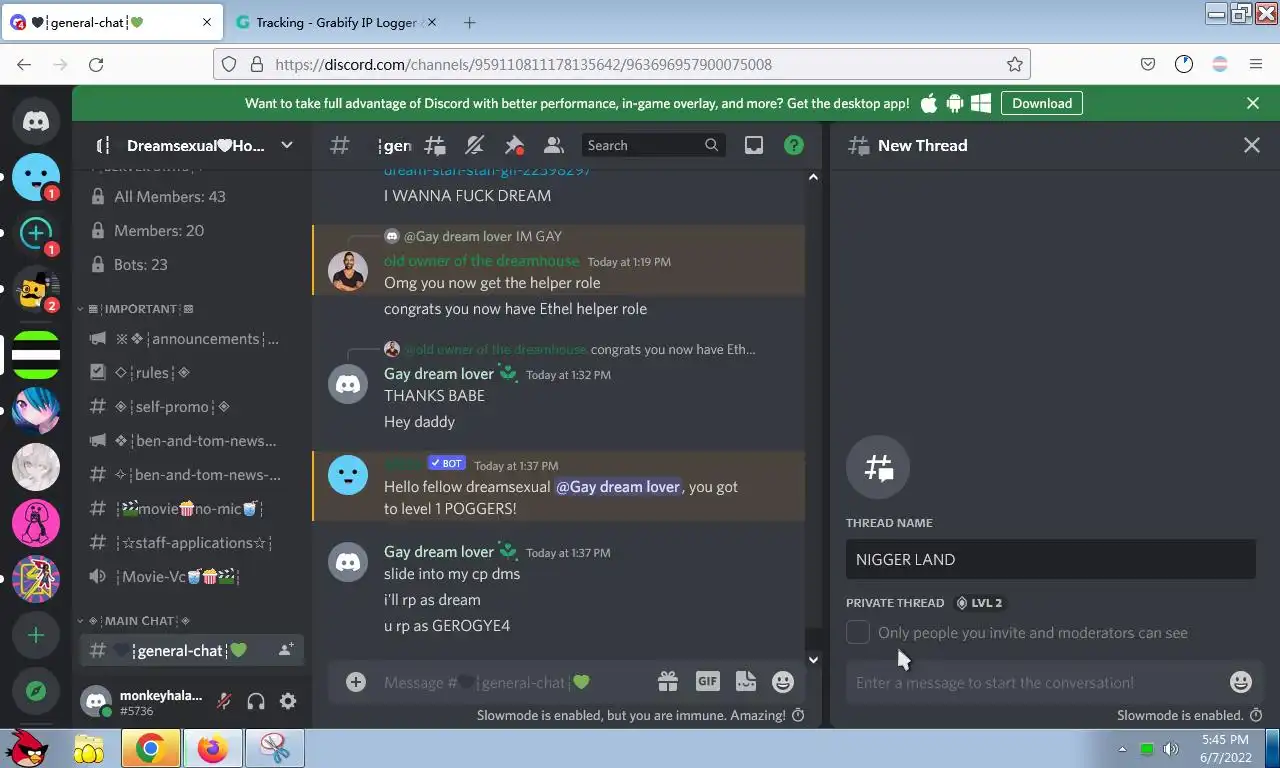Select the general-chat channel in sidebar
Image resolution: width=1280 pixels, height=768 pixels.
(x=192, y=650)
